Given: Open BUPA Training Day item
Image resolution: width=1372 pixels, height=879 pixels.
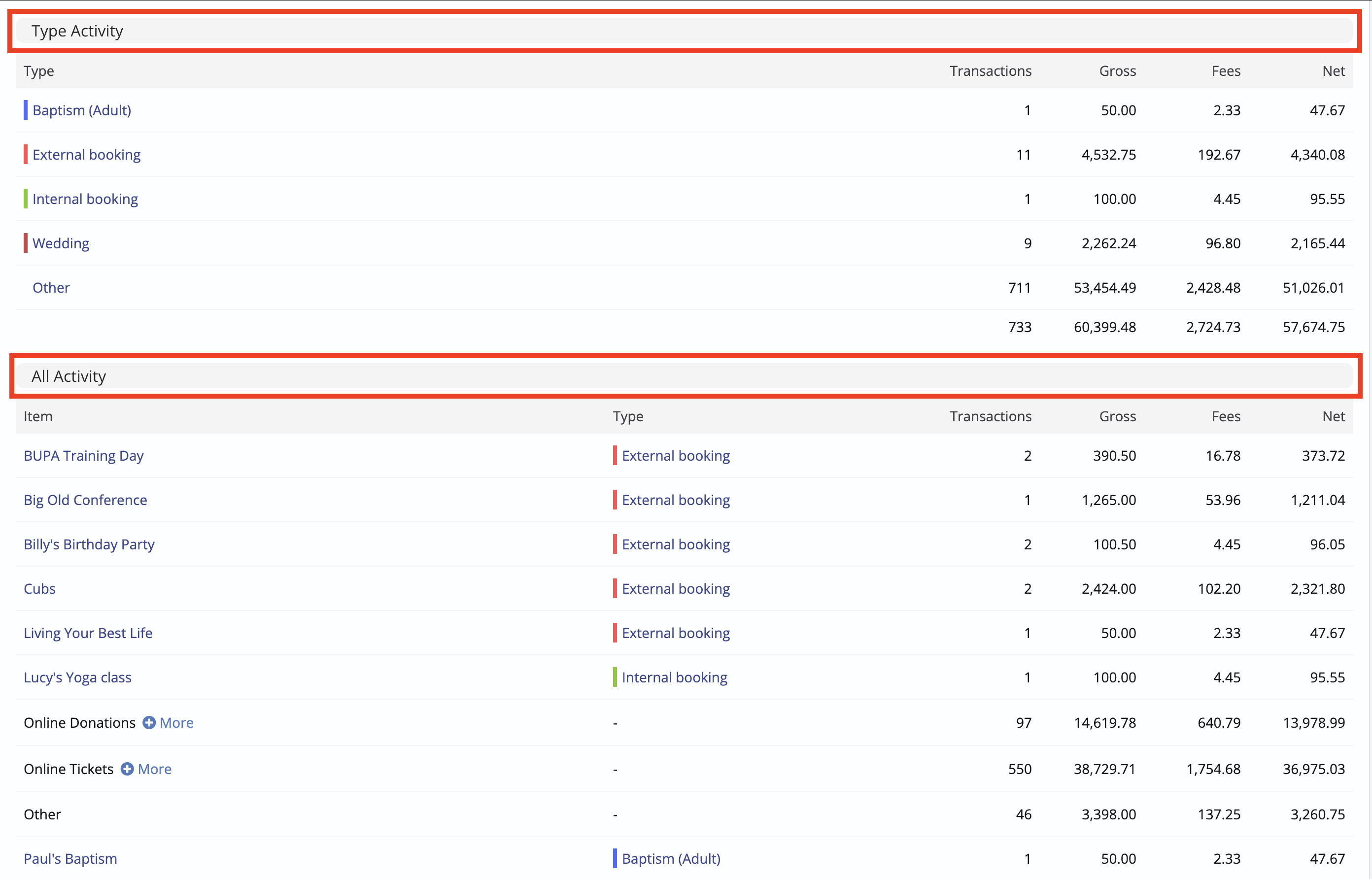Looking at the screenshot, I should click(83, 455).
